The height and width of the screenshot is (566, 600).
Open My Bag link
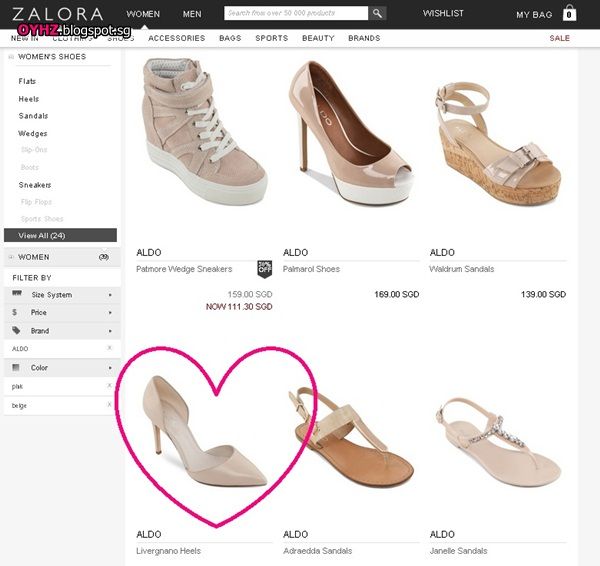click(534, 15)
